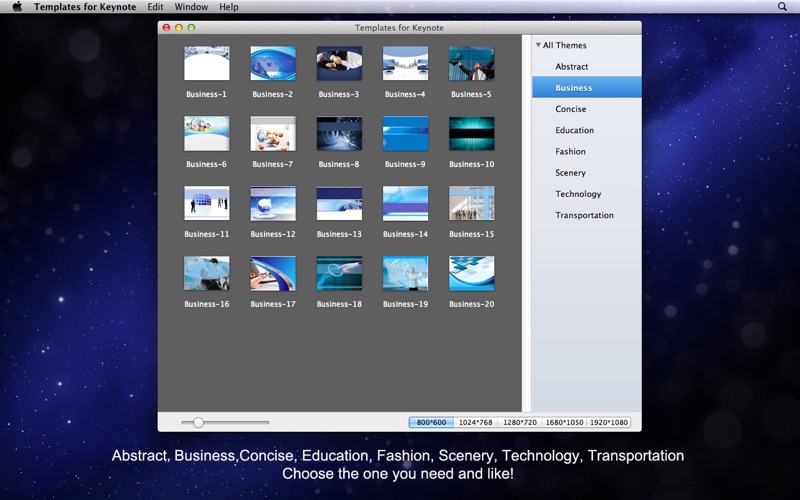Select the Business-2 template thumbnail

(x=273, y=63)
